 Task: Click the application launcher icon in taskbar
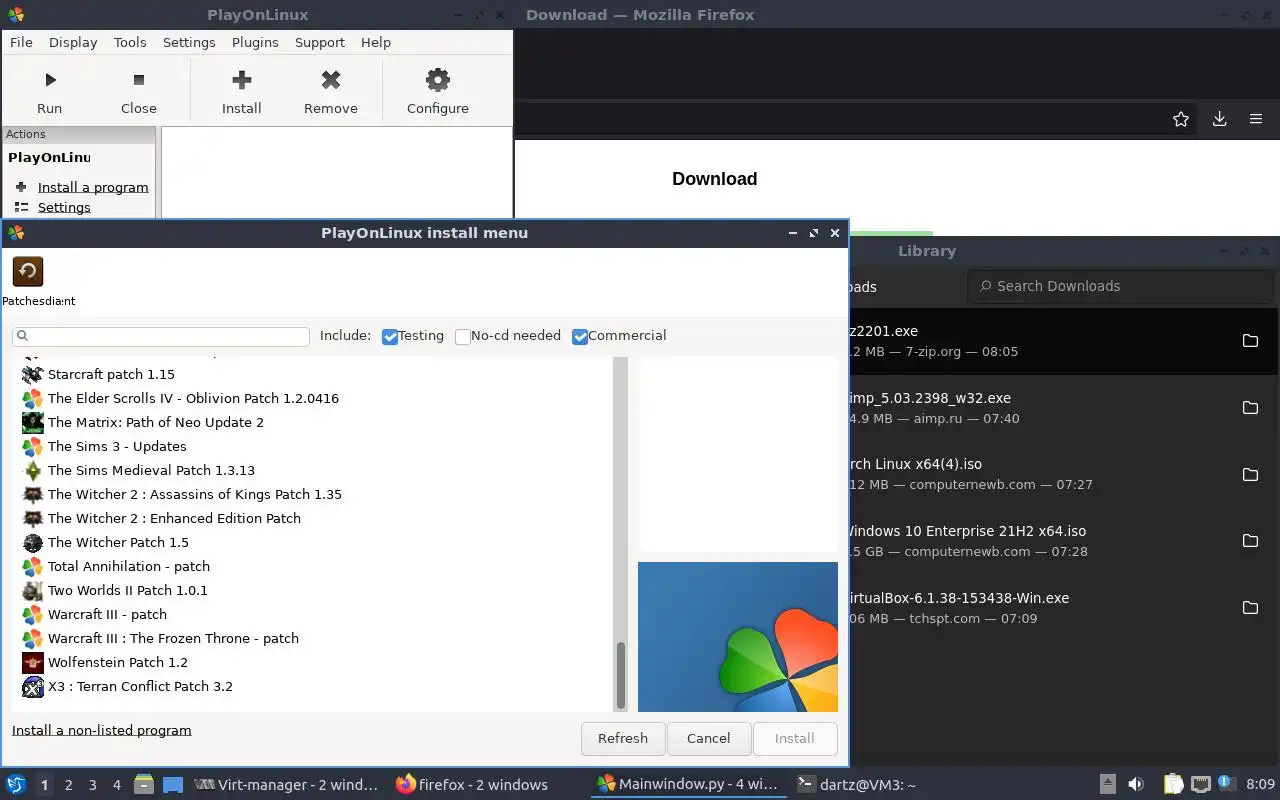pyautogui.click(x=15, y=785)
